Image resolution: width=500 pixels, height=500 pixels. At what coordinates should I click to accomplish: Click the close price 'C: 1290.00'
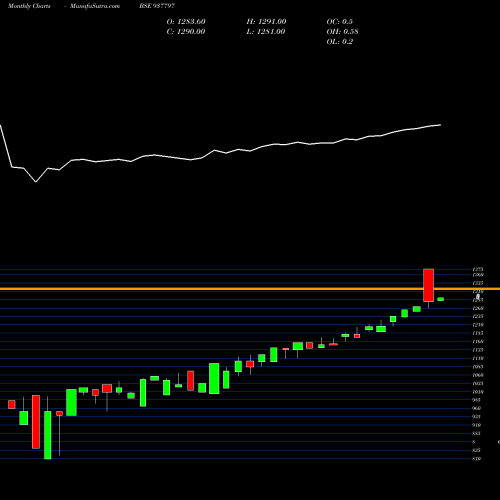(x=186, y=32)
